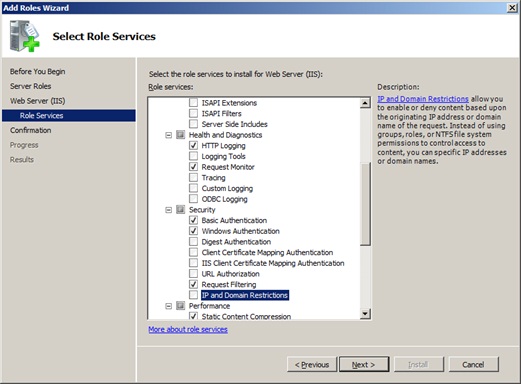Check the ISAPI Filters checkbox
The height and width of the screenshot is (384, 521).
pyautogui.click(x=193, y=113)
